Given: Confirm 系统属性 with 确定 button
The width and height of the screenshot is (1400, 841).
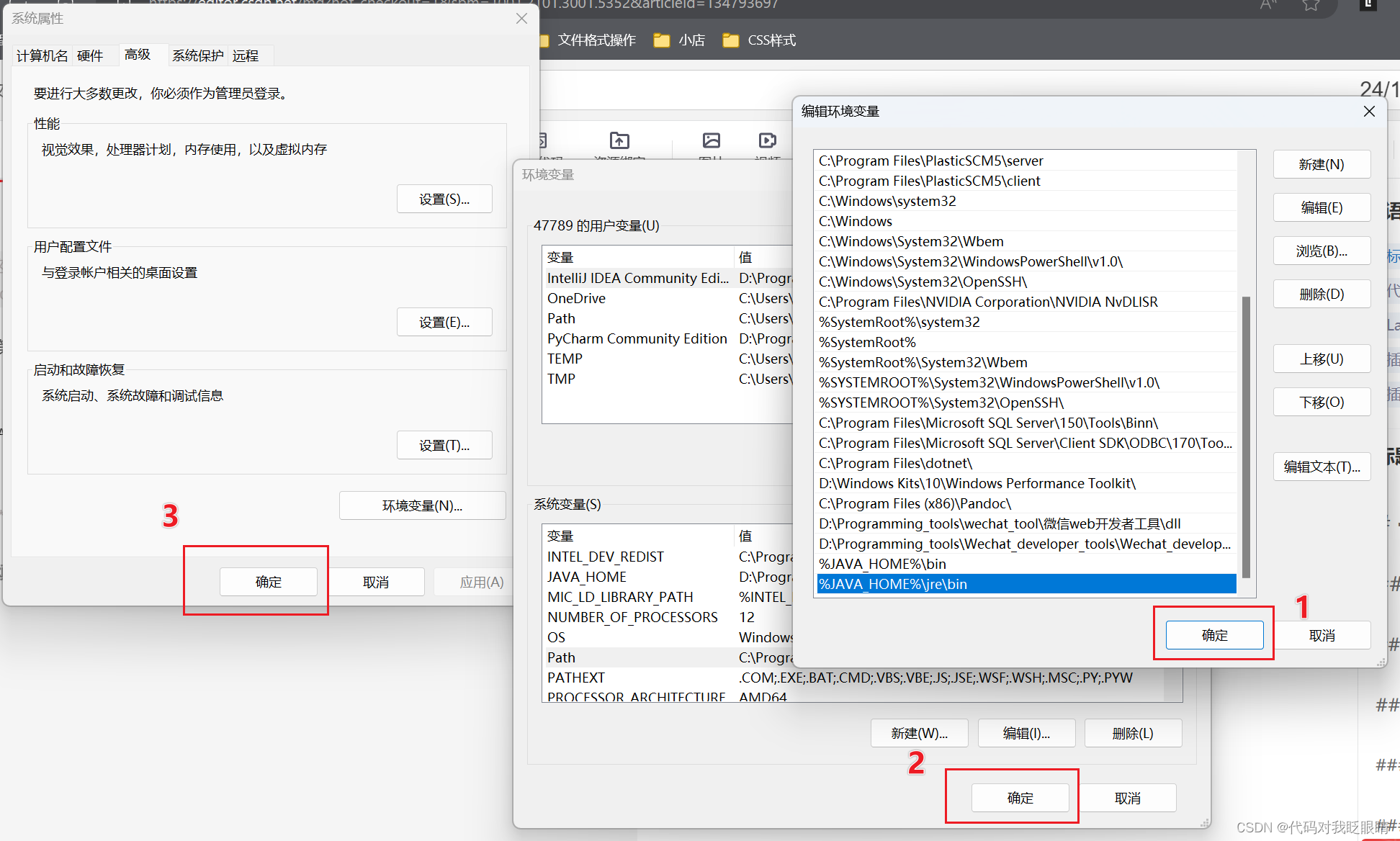Looking at the screenshot, I should pos(269,582).
